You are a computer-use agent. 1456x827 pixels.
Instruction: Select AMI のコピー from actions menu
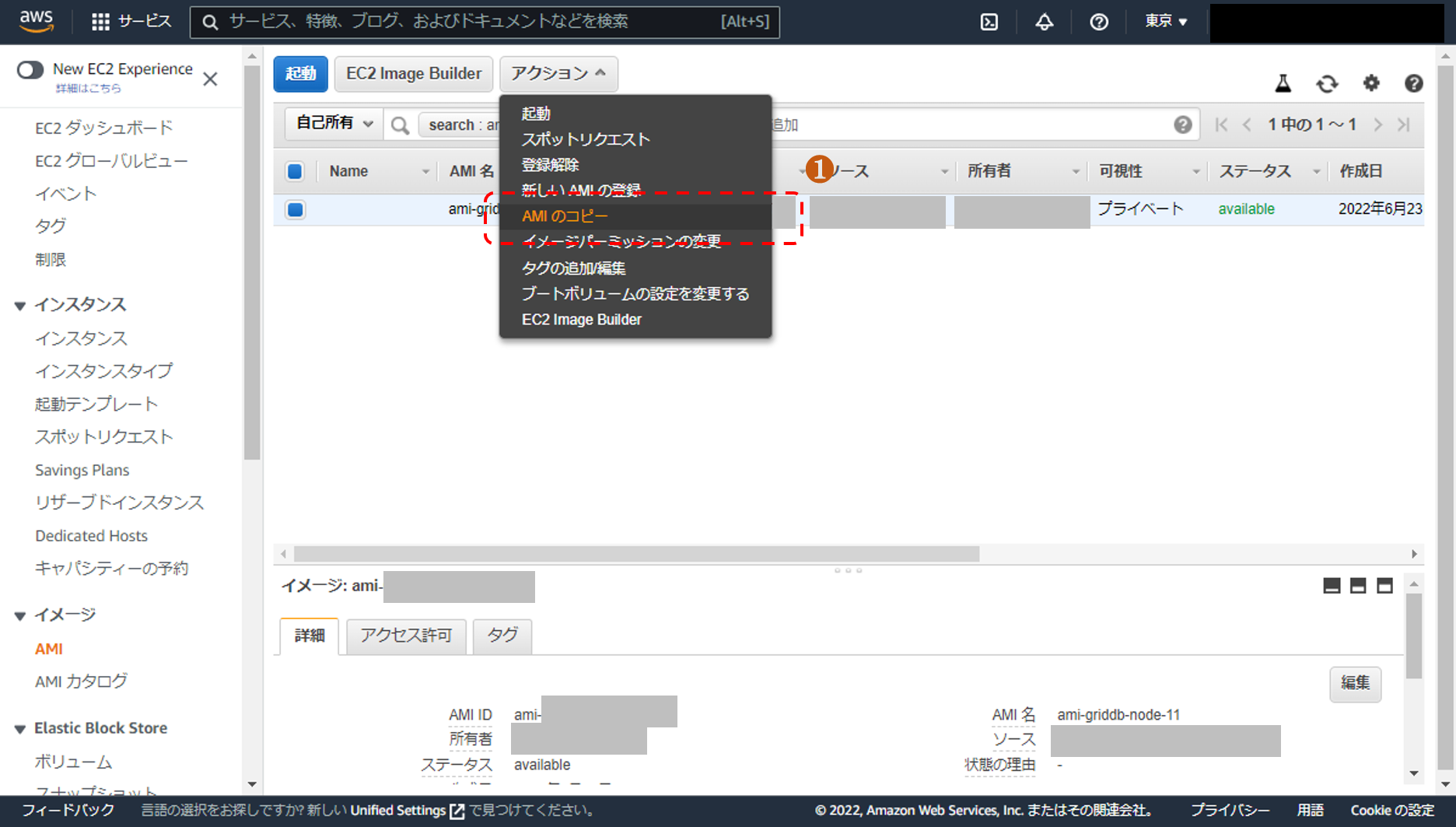(x=565, y=216)
